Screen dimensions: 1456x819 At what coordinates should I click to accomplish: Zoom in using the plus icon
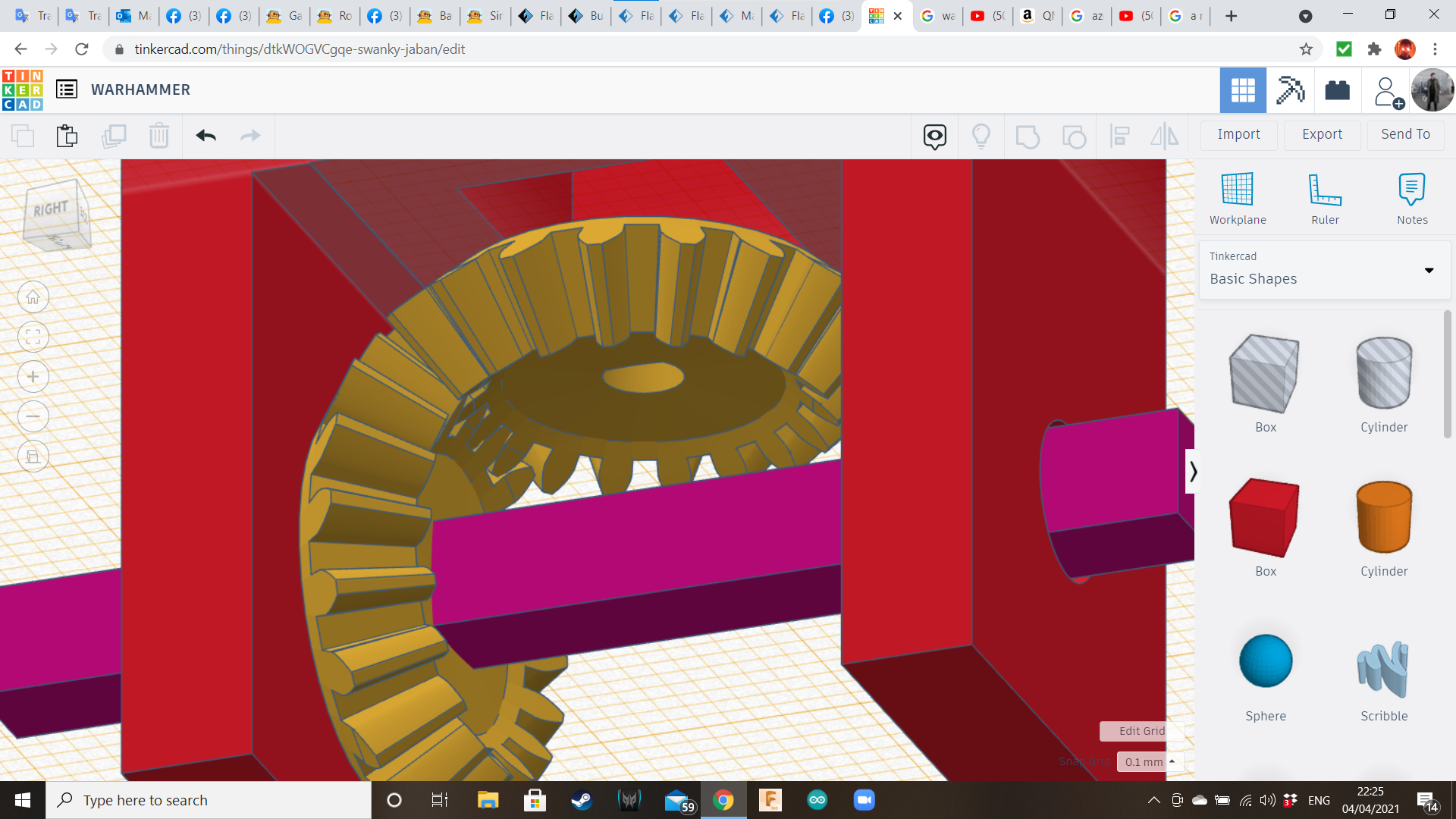pos(33,377)
